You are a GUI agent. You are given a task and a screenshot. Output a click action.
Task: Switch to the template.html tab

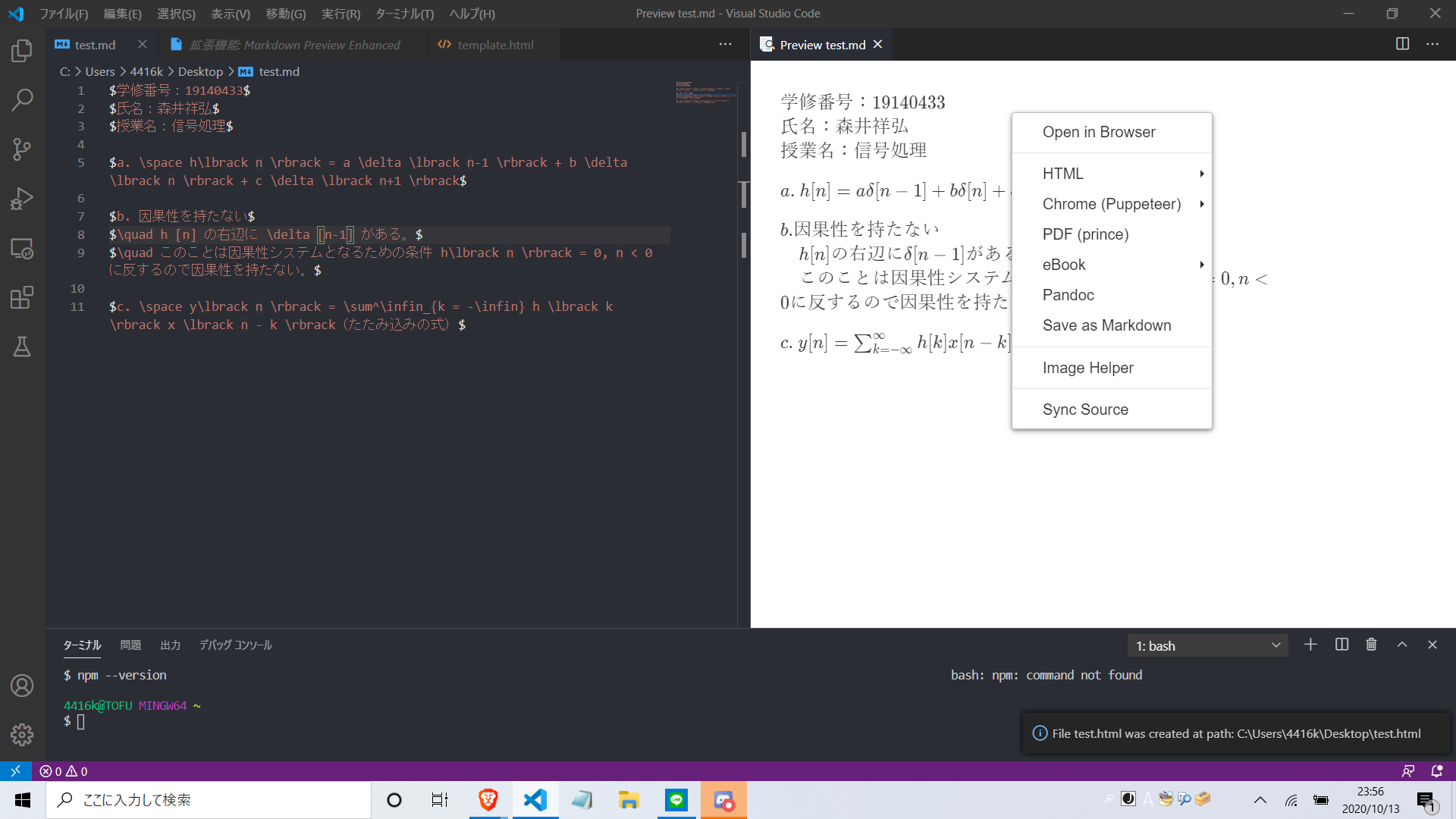(x=495, y=45)
